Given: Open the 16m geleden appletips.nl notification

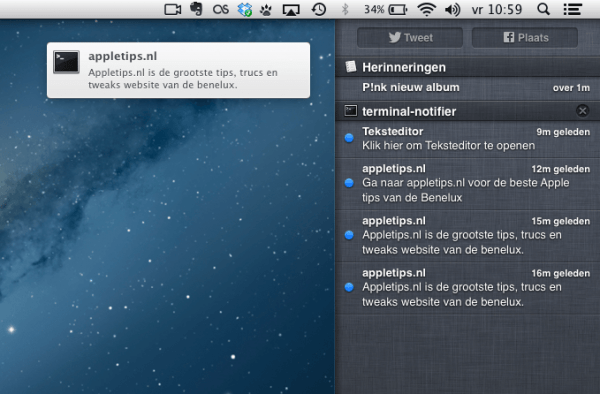Looking at the screenshot, I should point(468,288).
